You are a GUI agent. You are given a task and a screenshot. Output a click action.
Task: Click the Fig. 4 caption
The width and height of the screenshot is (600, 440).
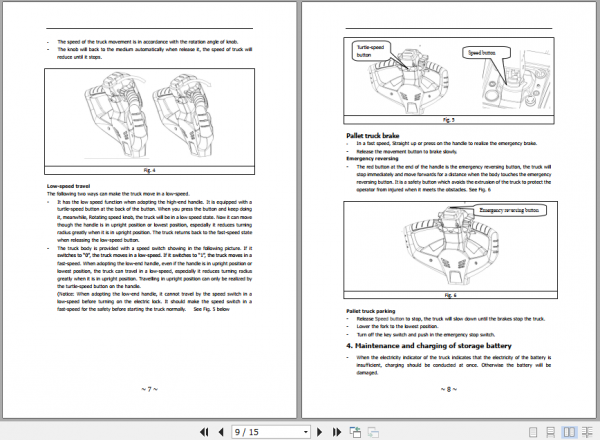(x=149, y=171)
